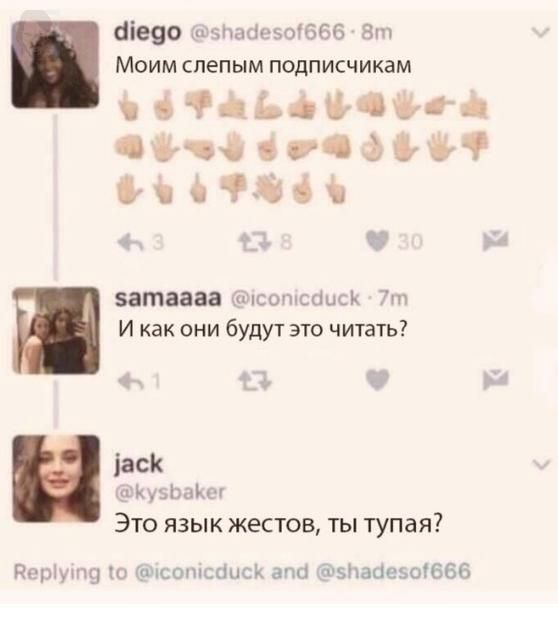Send diego's tweet via direct message
The image size is (558, 634).
pos(495,241)
